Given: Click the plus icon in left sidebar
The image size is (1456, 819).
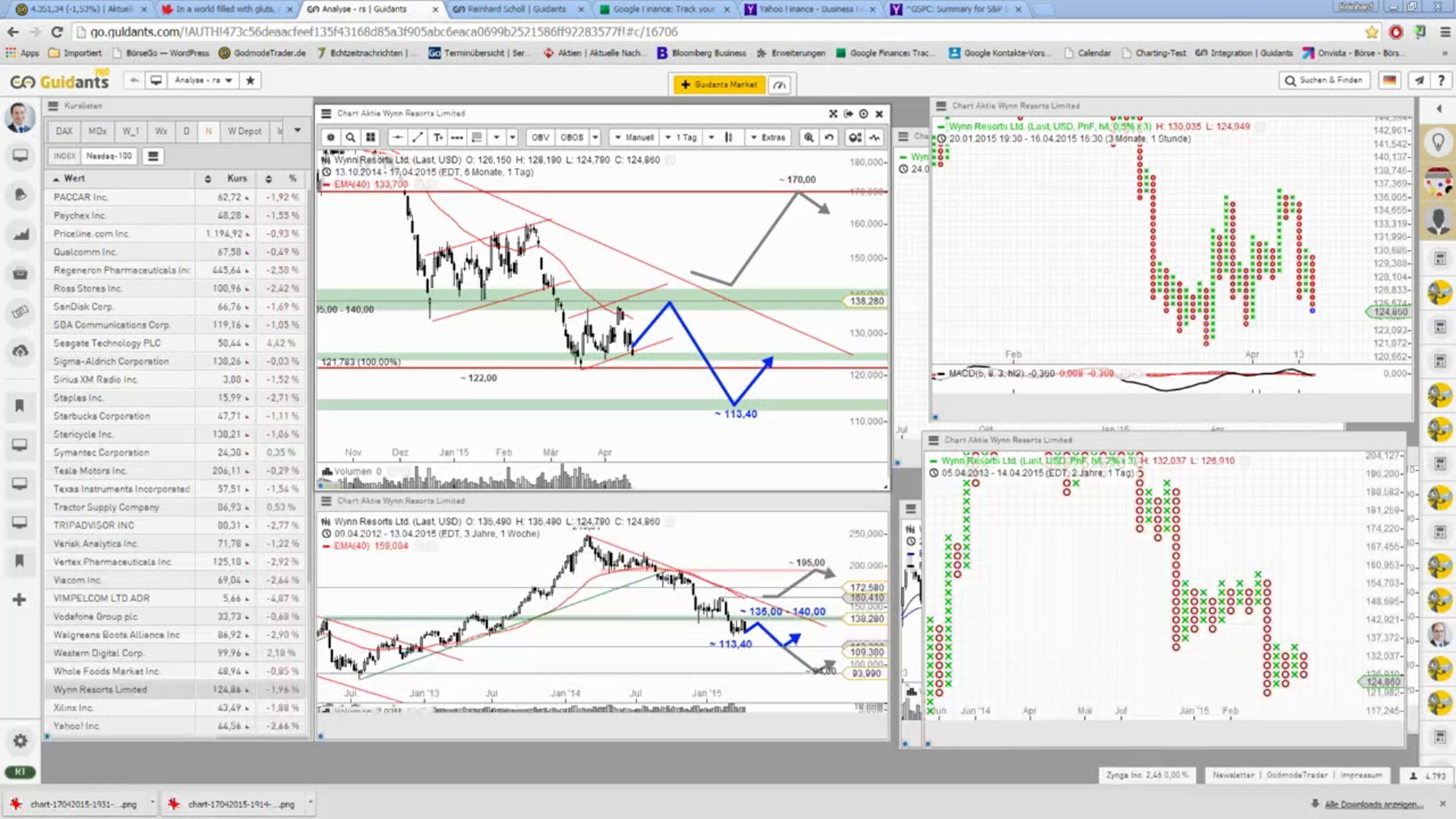Looking at the screenshot, I should click(x=19, y=600).
